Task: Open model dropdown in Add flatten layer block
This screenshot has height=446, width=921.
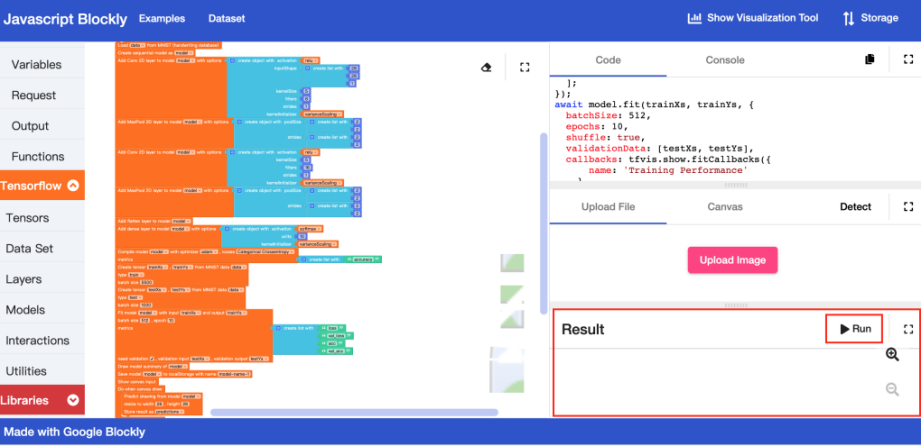Action: [x=181, y=221]
